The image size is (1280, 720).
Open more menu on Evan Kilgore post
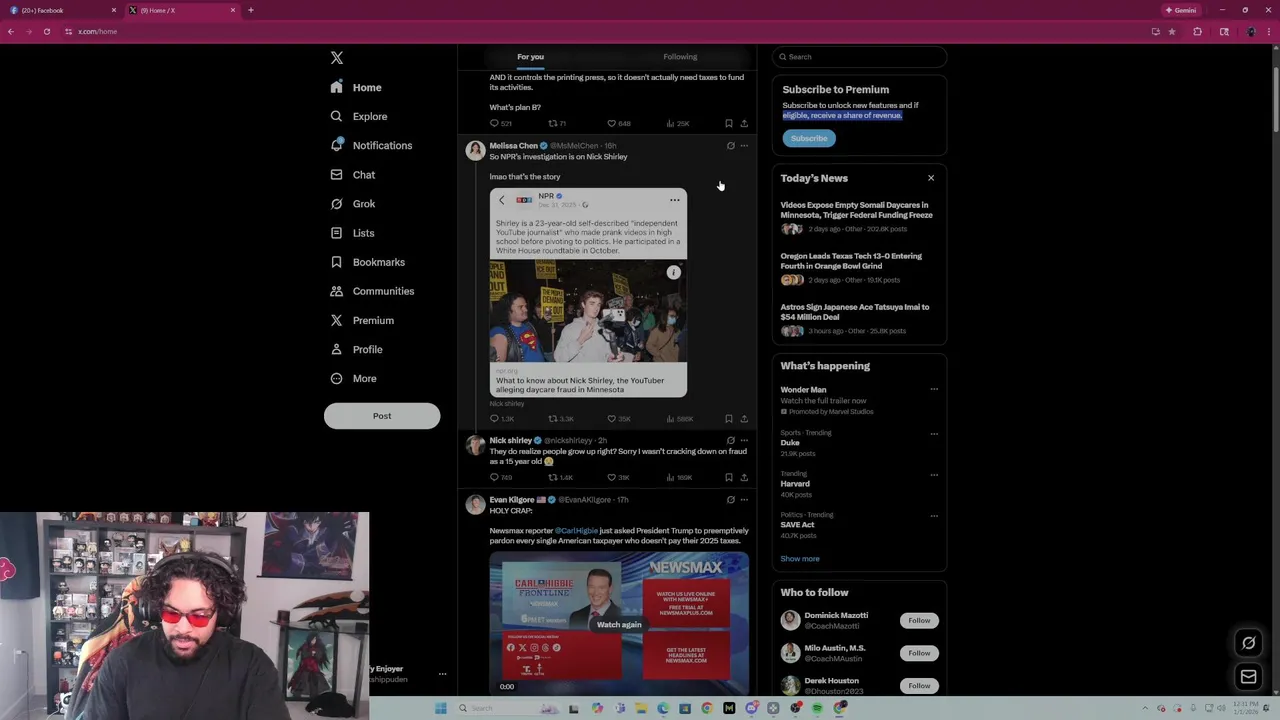tap(744, 500)
